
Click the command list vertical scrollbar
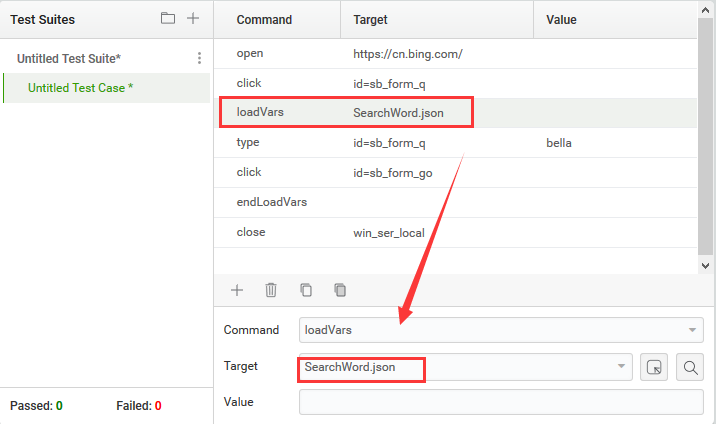pos(705,140)
